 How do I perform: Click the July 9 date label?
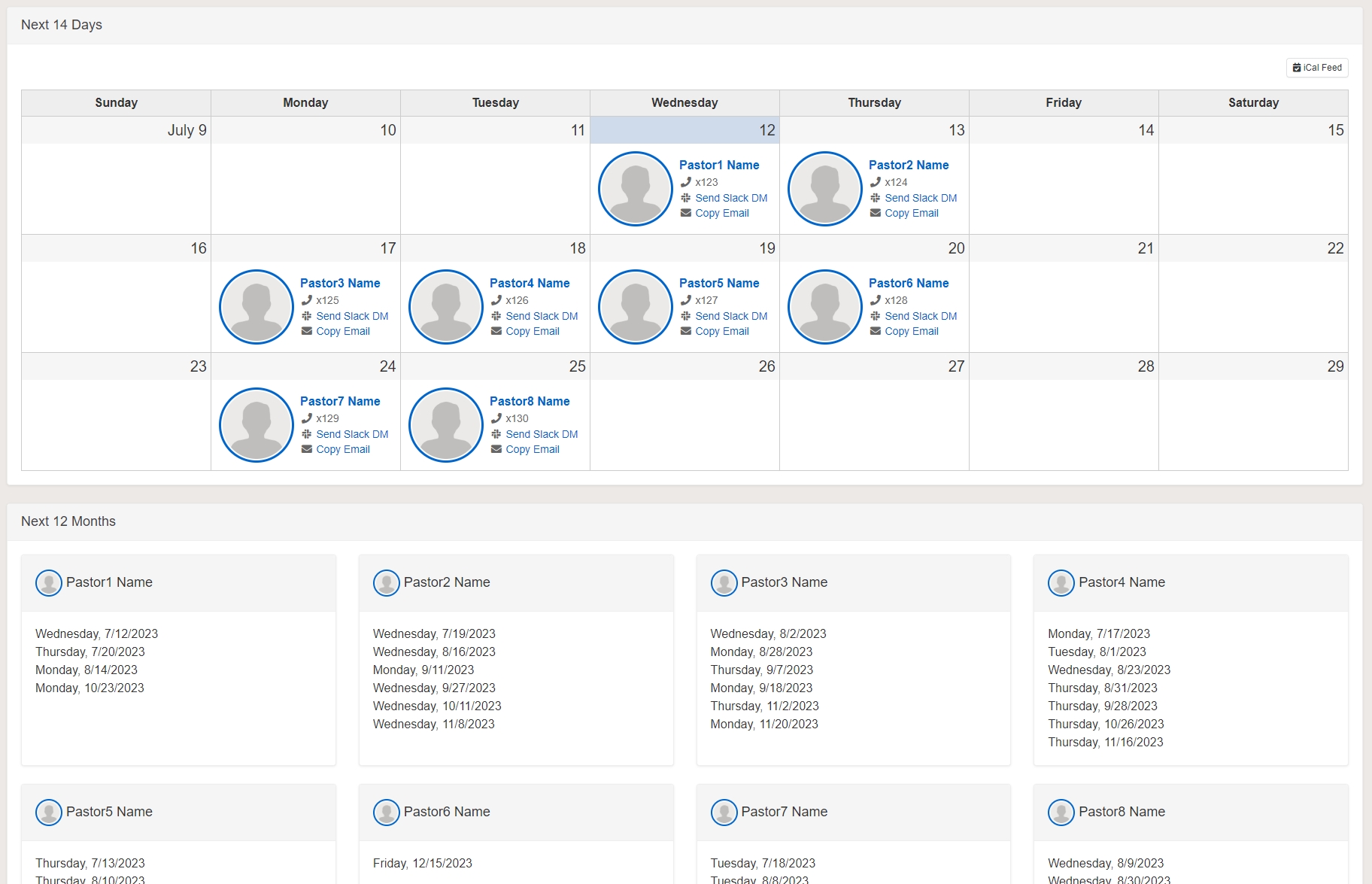(187, 130)
